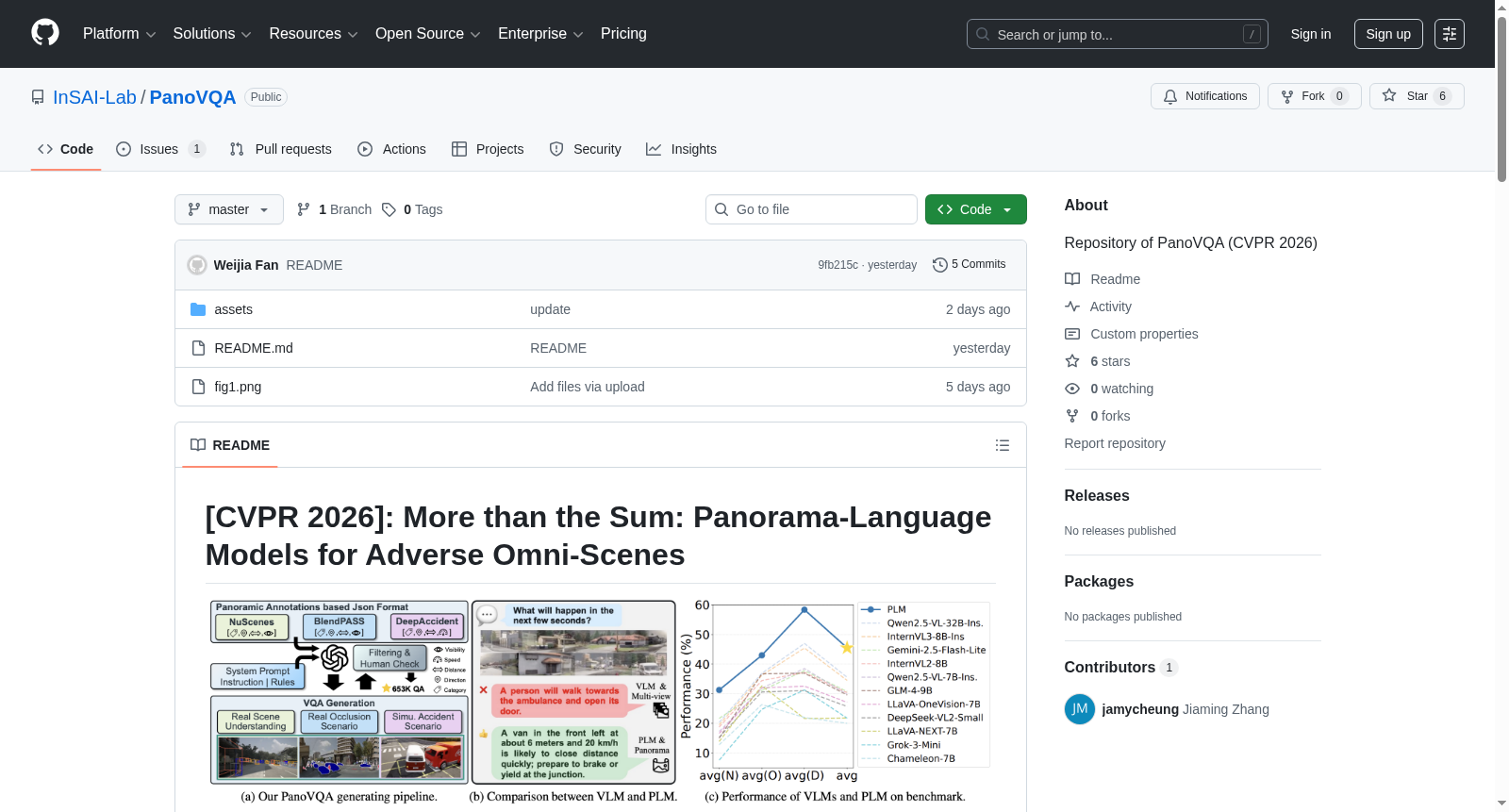Star the PanoVQA repository
The width and height of the screenshot is (1509, 812).
pyautogui.click(x=1416, y=96)
